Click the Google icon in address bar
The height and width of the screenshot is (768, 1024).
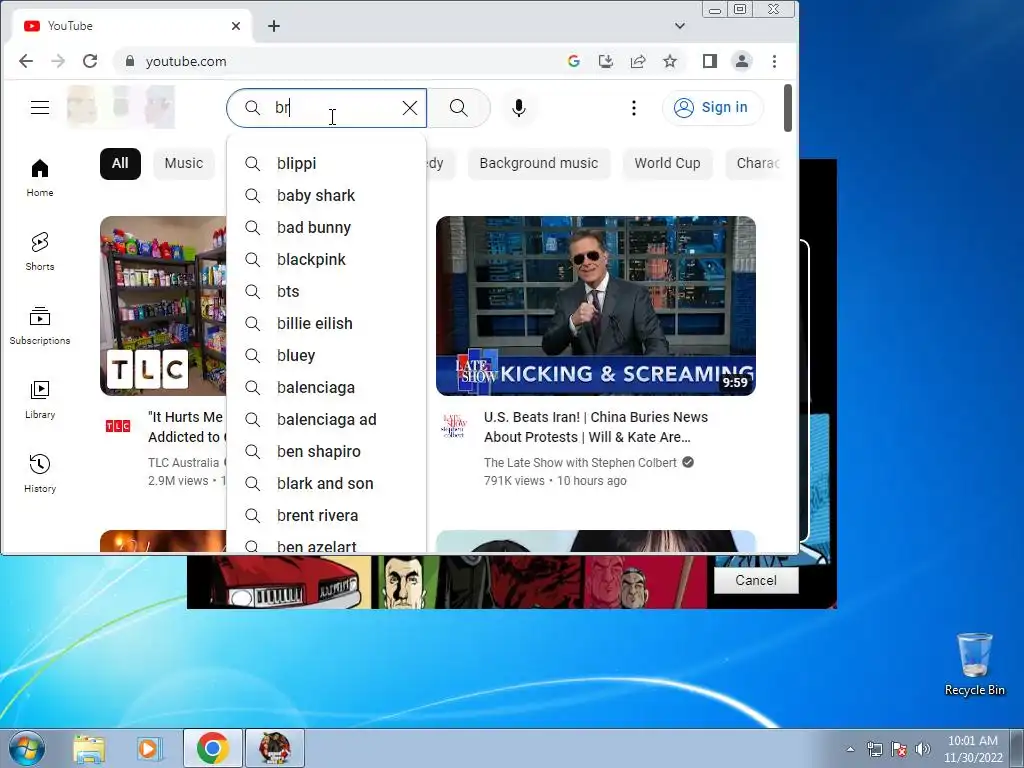[573, 61]
